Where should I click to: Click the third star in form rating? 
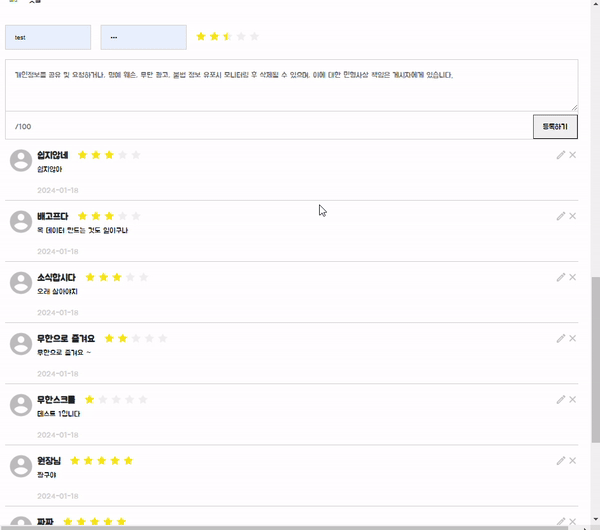point(228,36)
